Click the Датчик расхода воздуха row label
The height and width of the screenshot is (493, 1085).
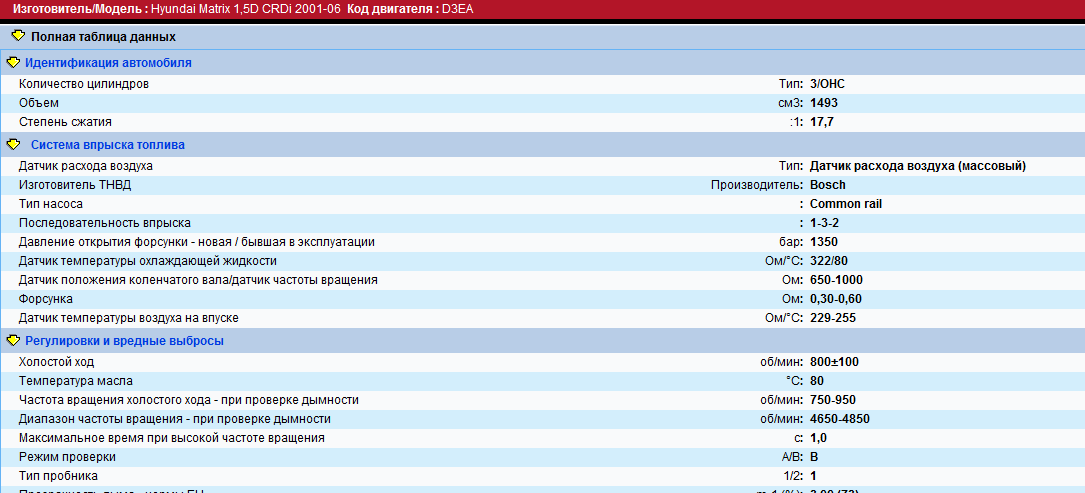pos(86,166)
